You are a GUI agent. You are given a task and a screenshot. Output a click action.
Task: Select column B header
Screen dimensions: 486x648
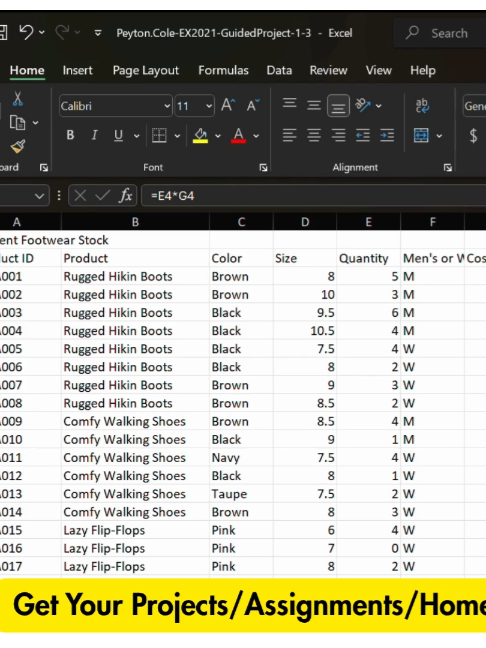[136, 222]
